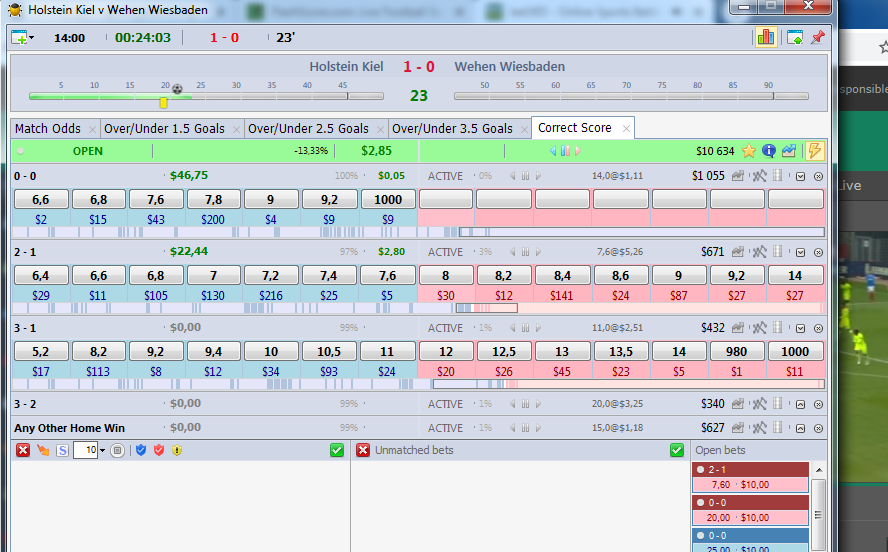Open ladder grid icon in 3 - 1 row
This screenshot has width=888, height=552.
pyautogui.click(x=778, y=327)
